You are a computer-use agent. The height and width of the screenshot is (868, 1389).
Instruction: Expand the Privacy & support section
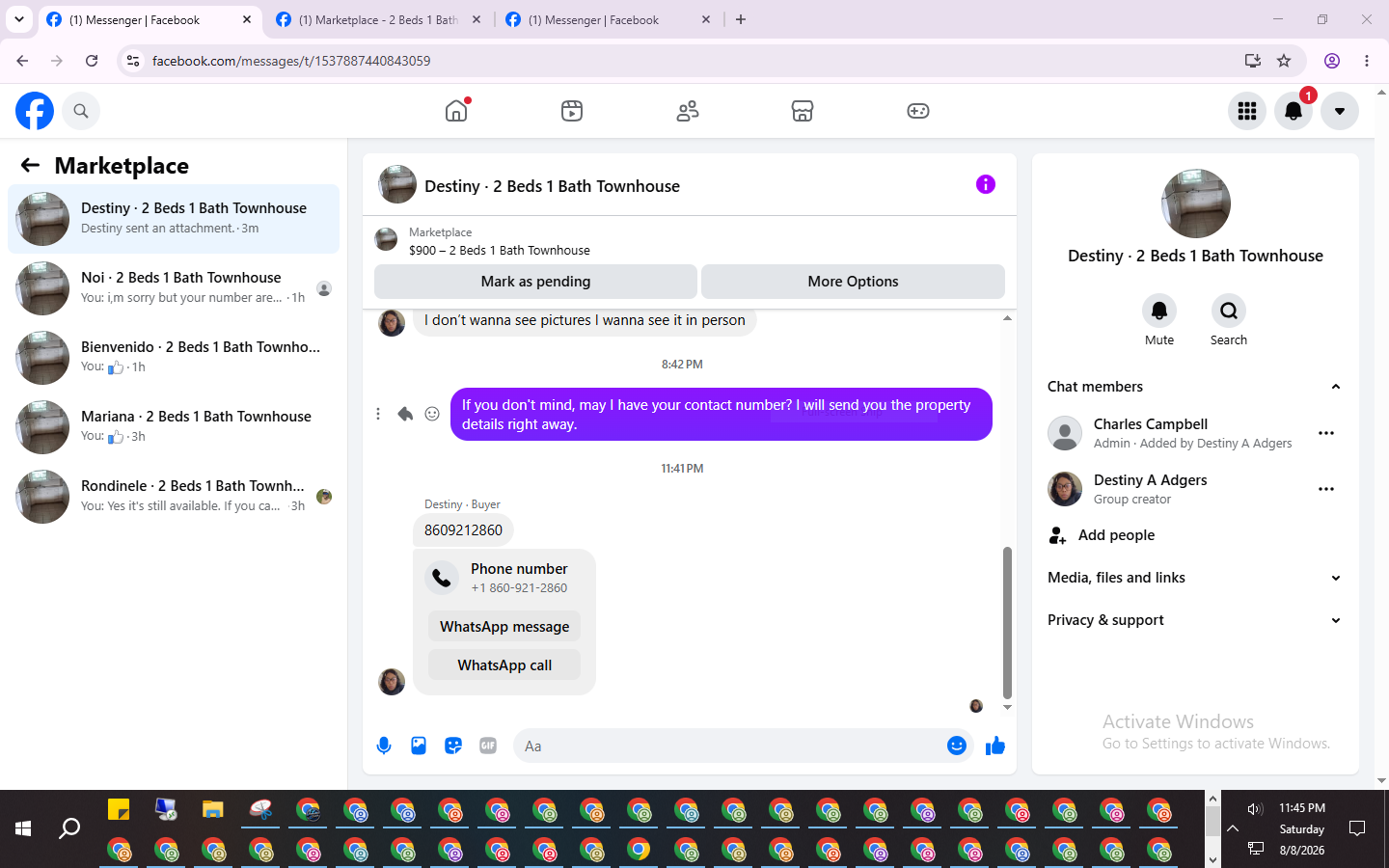coord(1194,620)
